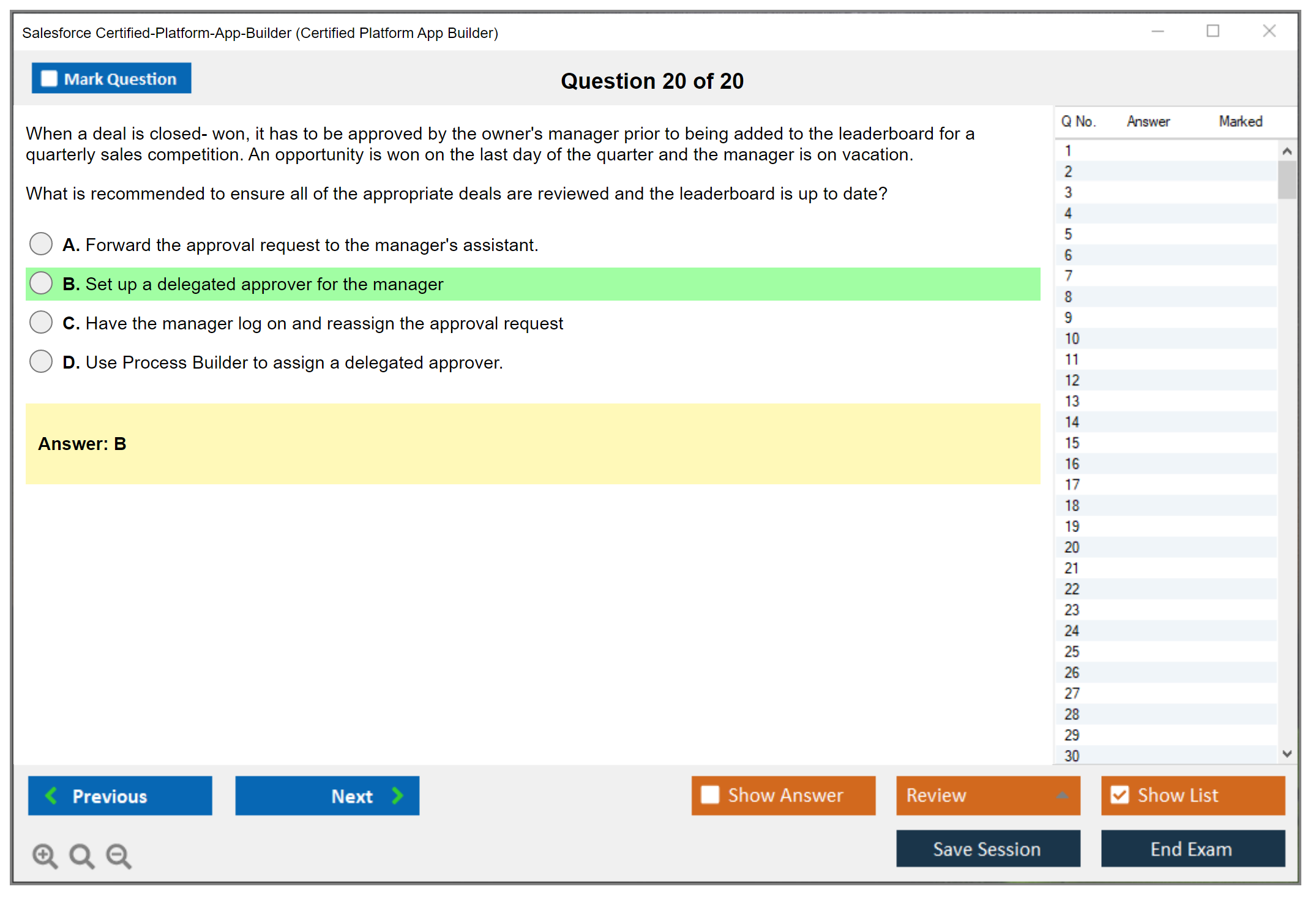
Task: Click the green left arrow on Previous
Action: click(52, 795)
